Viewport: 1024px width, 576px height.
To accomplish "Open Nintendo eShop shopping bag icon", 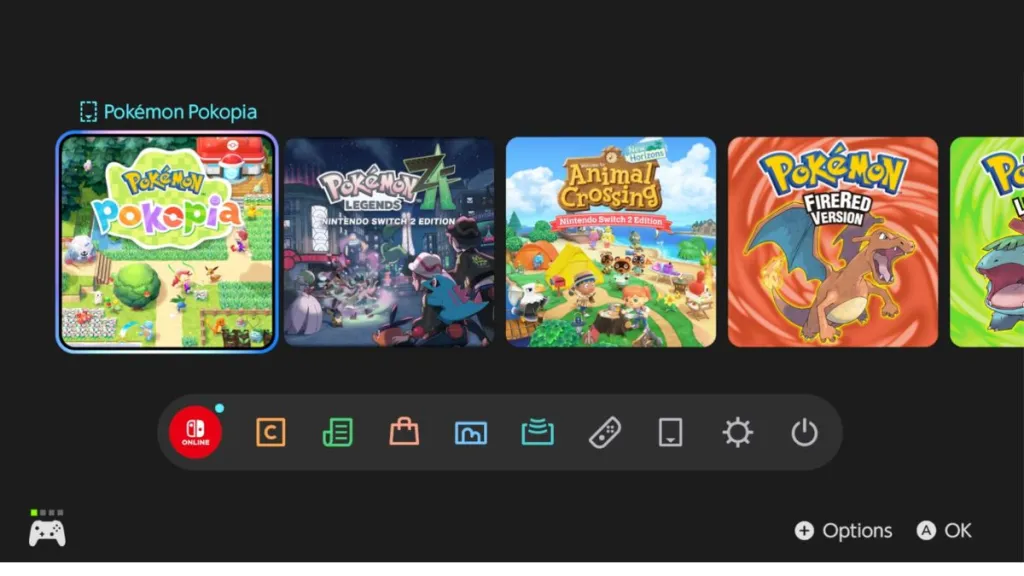I will tap(404, 432).
